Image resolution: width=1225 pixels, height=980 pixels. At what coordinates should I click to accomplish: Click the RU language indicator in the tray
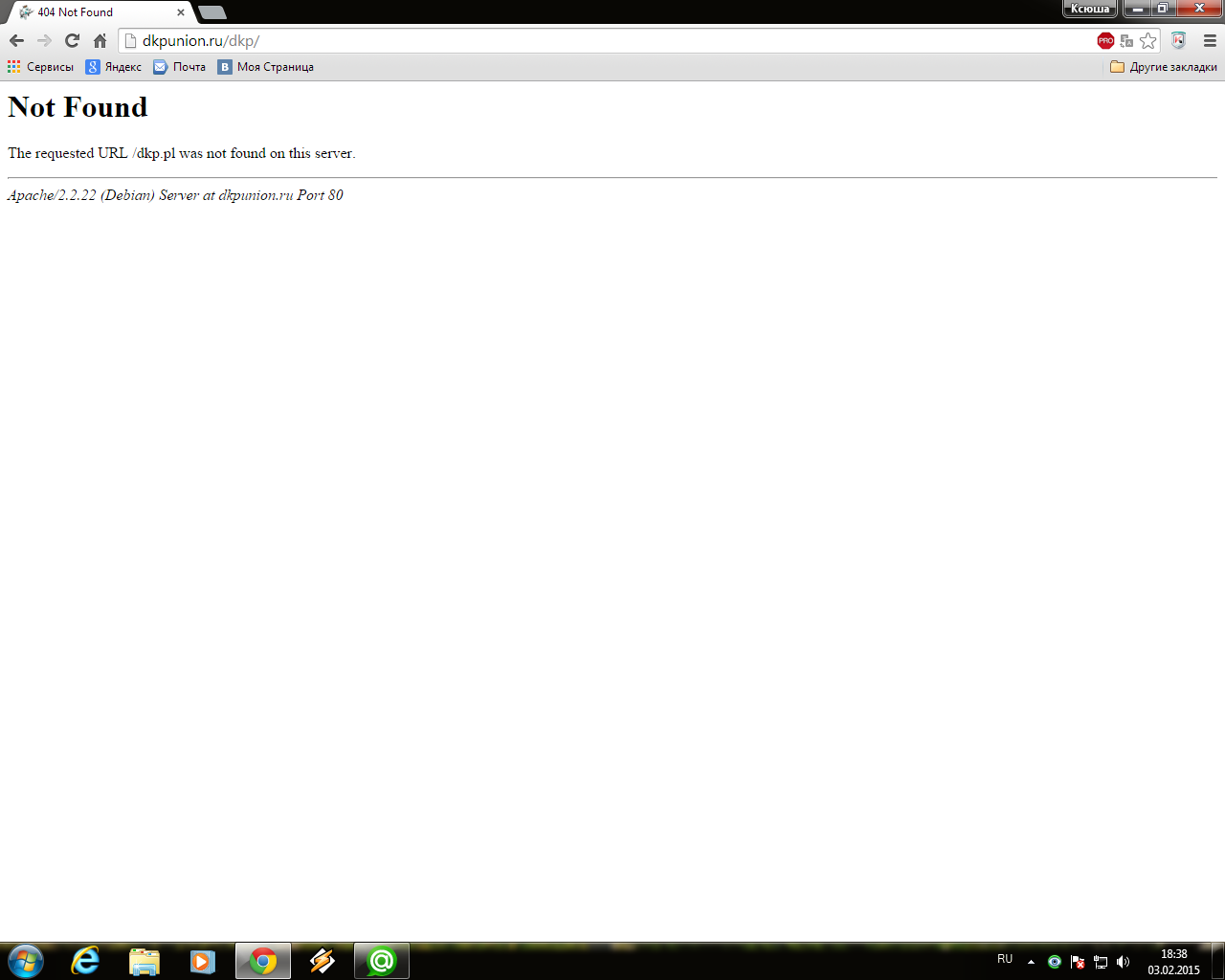[x=1005, y=959]
